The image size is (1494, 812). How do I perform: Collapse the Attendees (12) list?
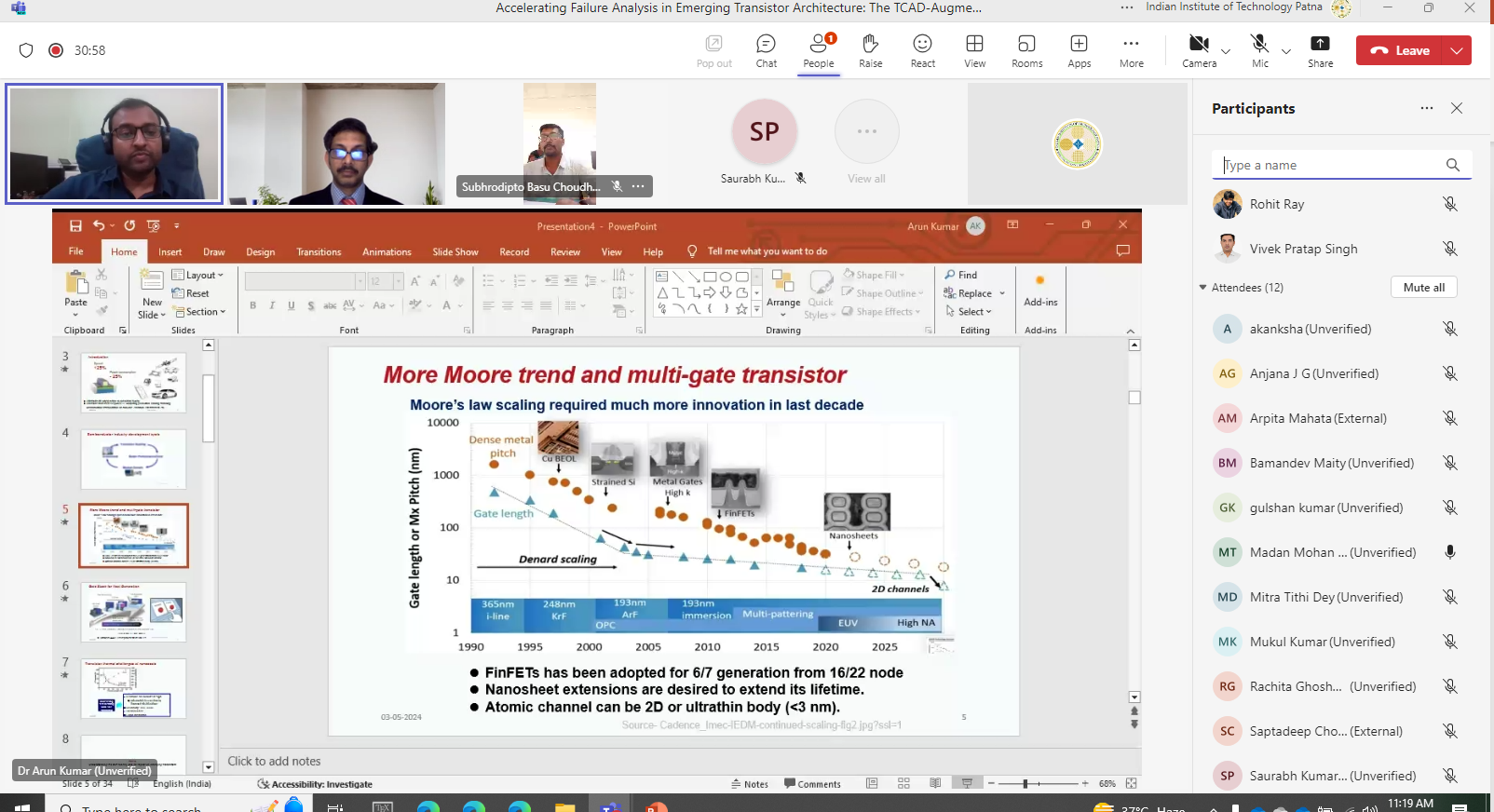click(x=1203, y=288)
